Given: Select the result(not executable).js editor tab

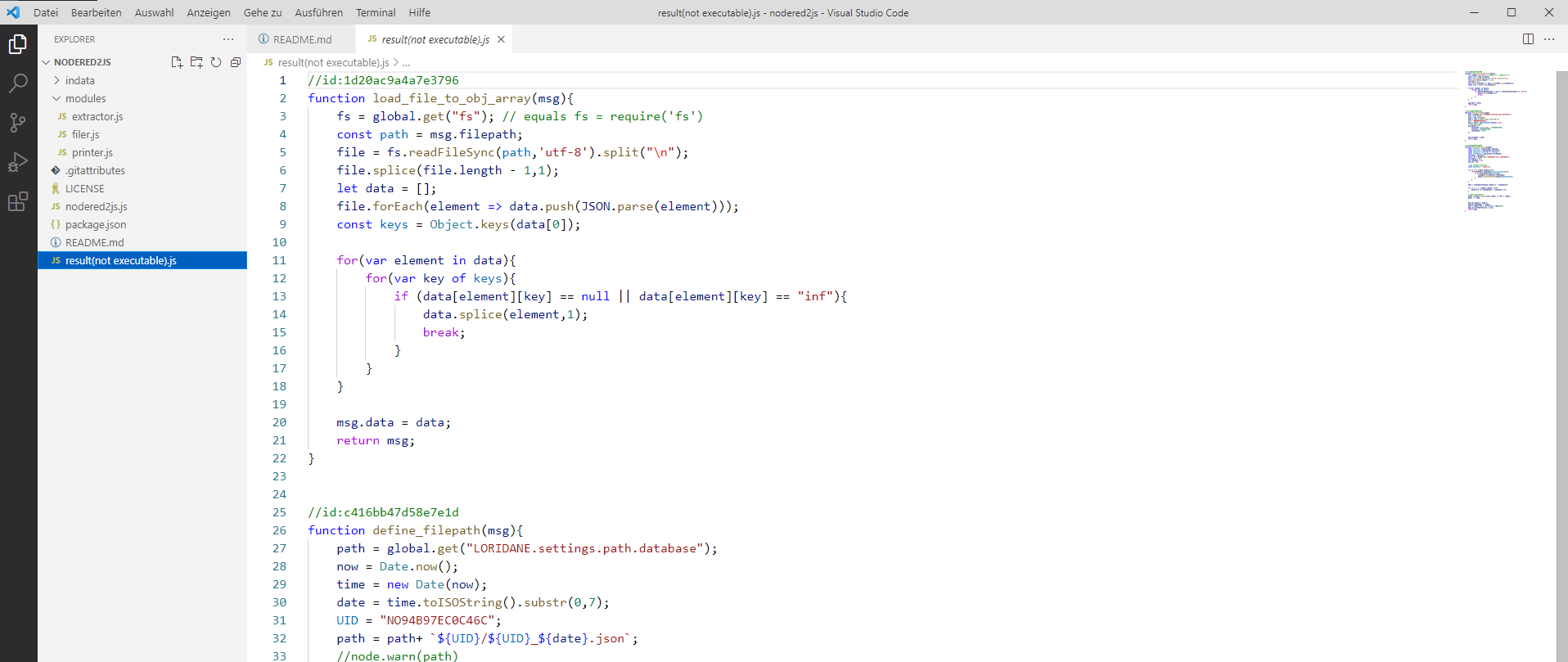Looking at the screenshot, I should 434,39.
